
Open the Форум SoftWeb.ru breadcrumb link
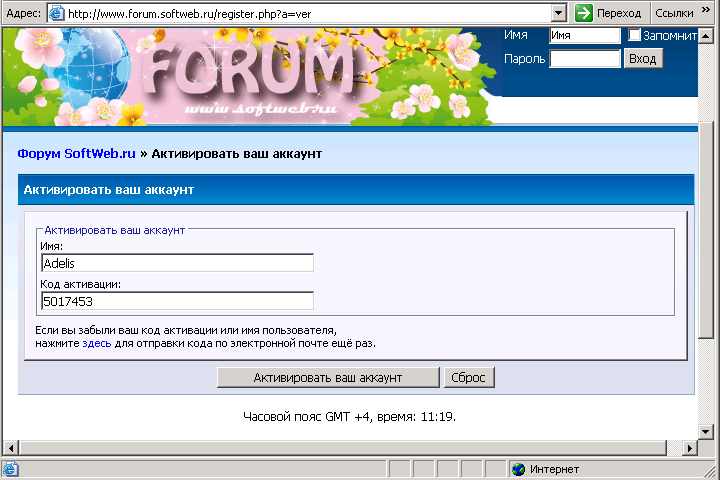pyautogui.click(x=76, y=153)
